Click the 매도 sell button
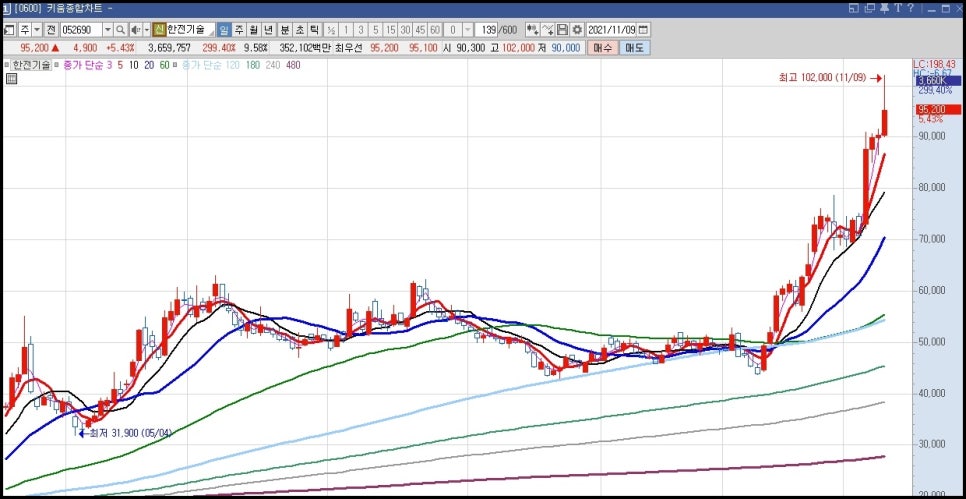Viewport: 966px width, 499px height. point(634,48)
